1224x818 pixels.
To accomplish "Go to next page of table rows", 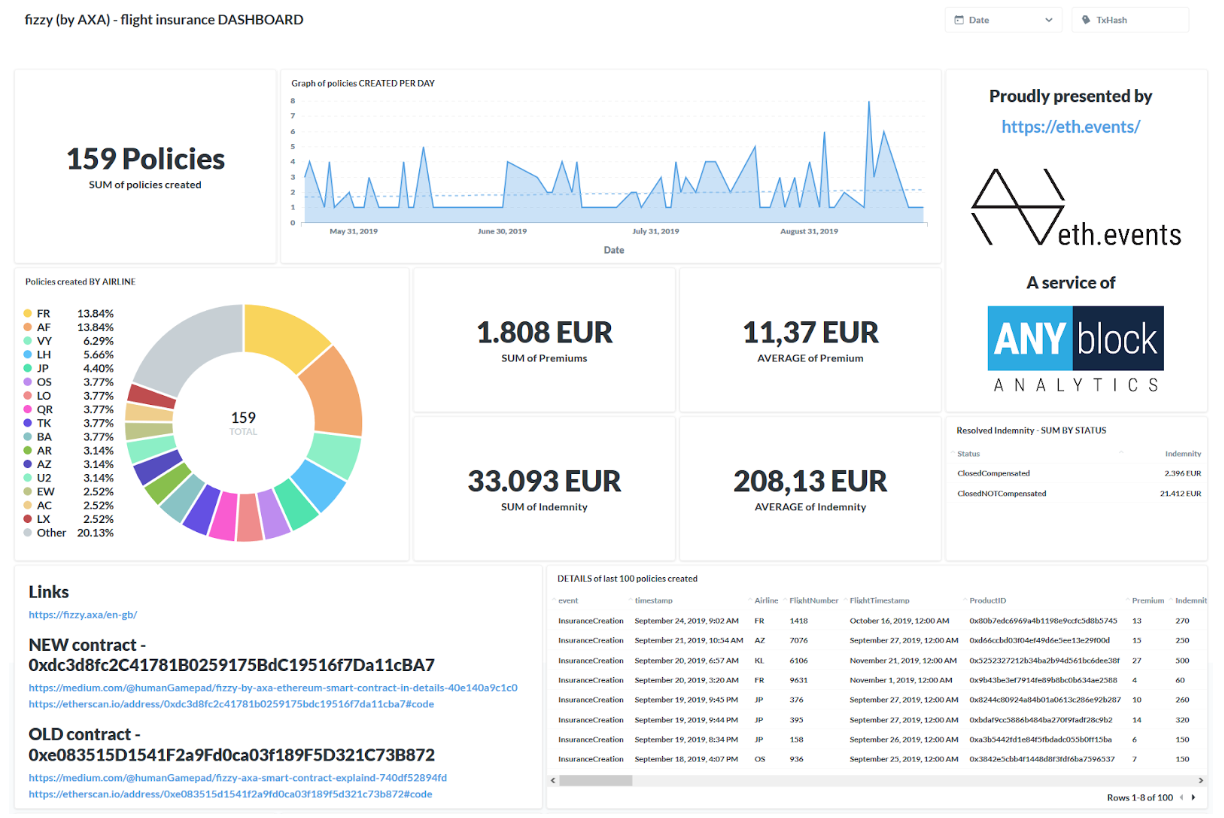I will 1193,797.
